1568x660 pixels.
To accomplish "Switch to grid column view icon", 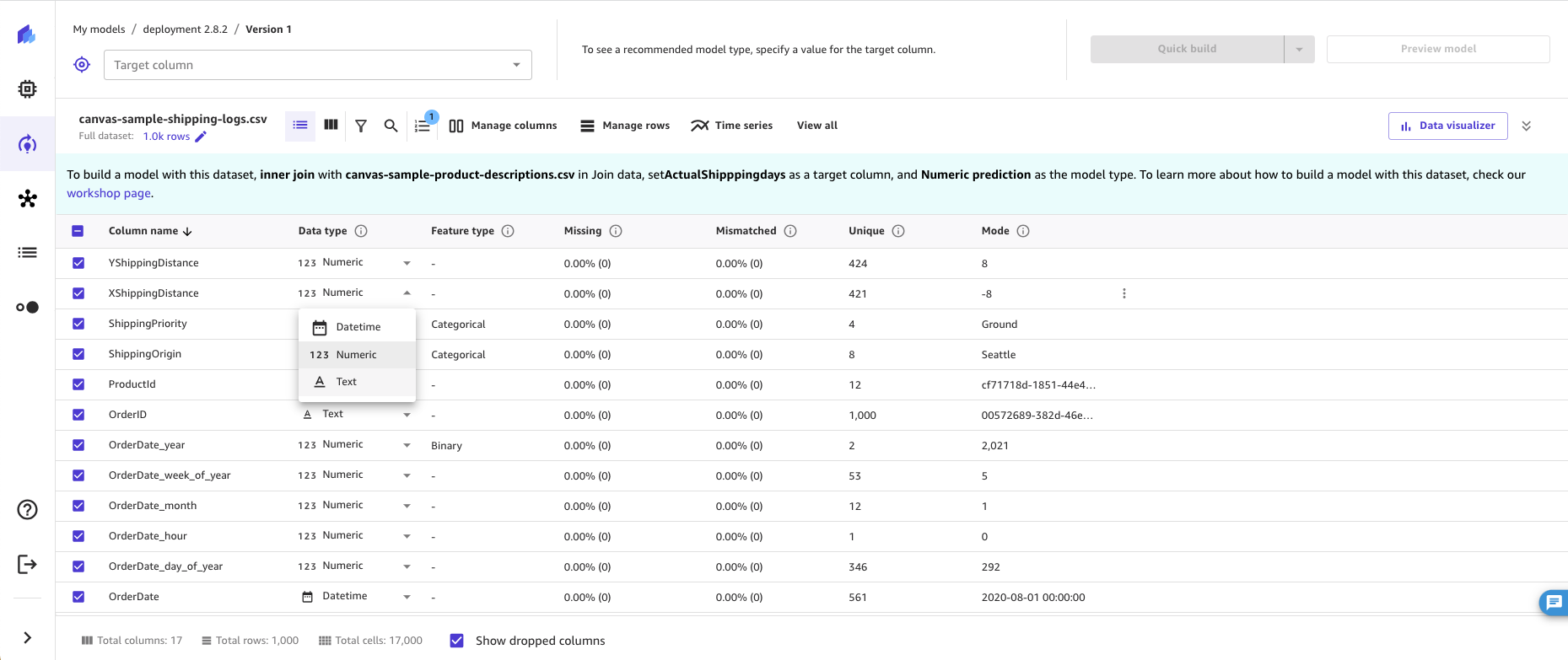I will (331, 125).
